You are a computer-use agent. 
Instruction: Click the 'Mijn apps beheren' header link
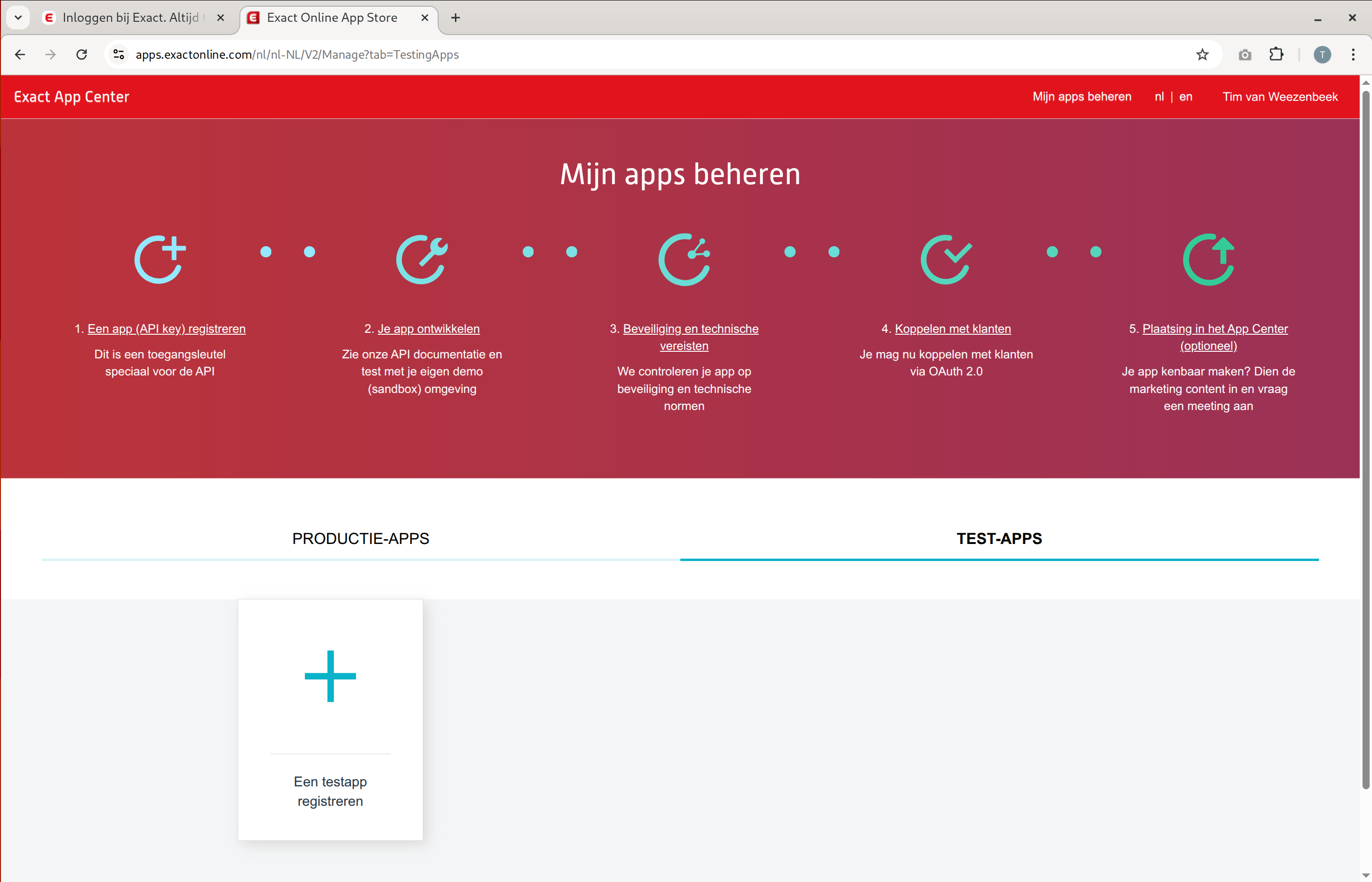coord(1082,97)
